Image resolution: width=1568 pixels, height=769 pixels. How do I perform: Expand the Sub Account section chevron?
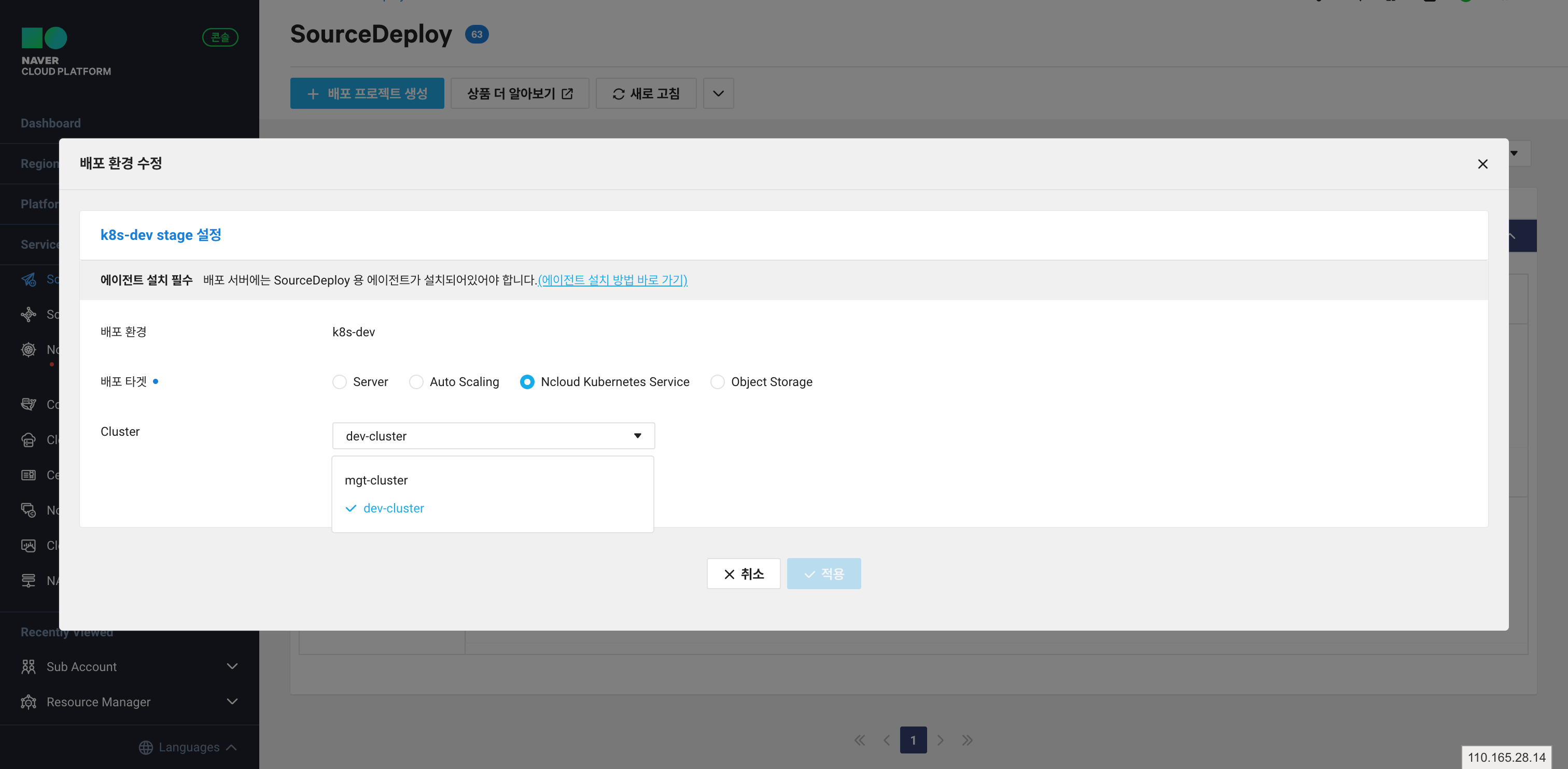tap(232, 666)
